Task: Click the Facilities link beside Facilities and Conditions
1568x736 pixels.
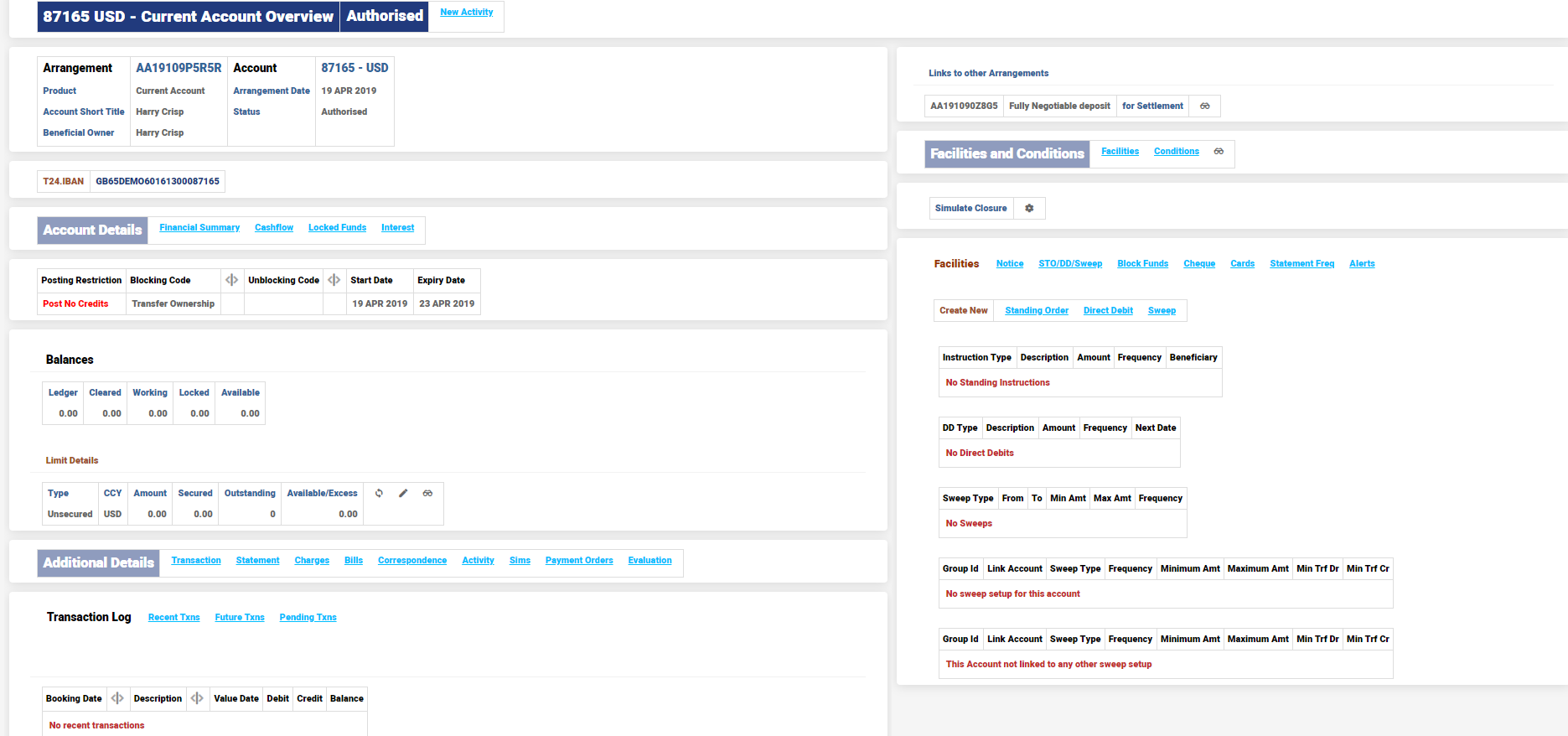Action: tap(1120, 152)
